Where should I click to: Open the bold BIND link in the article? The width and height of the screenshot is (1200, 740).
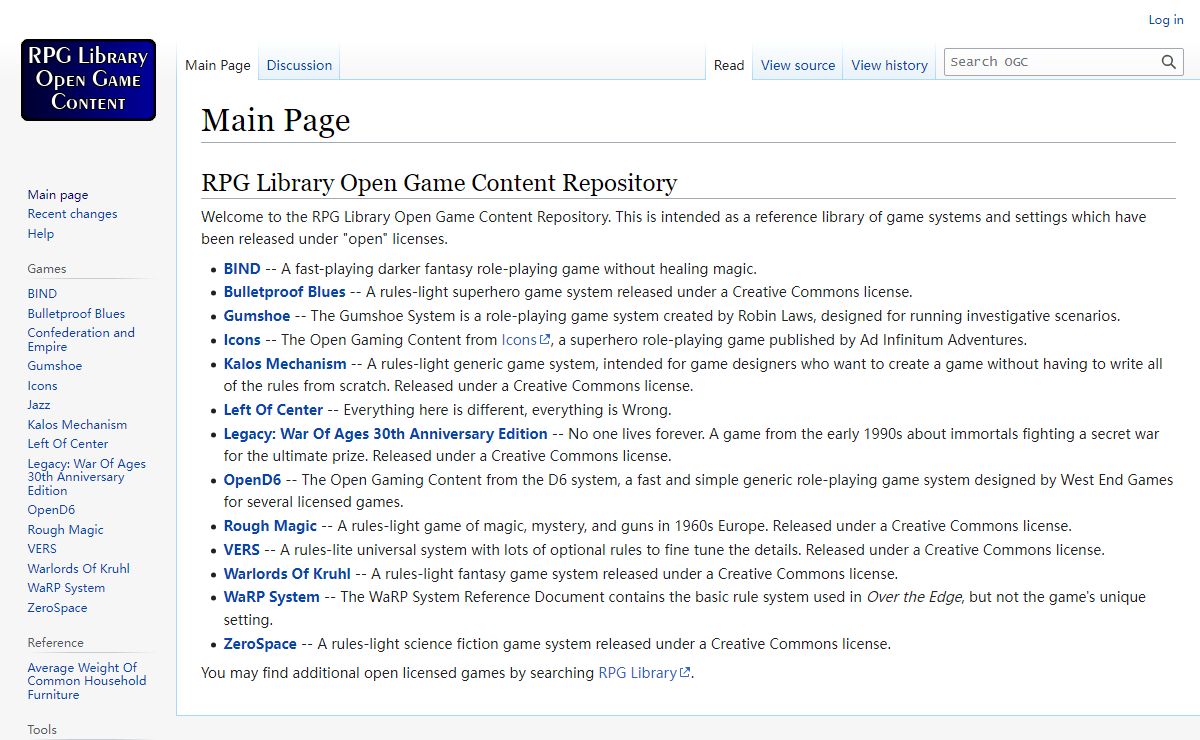pyautogui.click(x=242, y=269)
